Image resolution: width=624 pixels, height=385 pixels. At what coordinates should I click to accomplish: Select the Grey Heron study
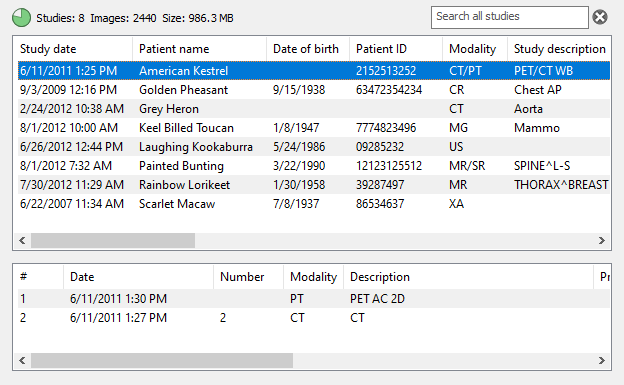tap(314, 109)
